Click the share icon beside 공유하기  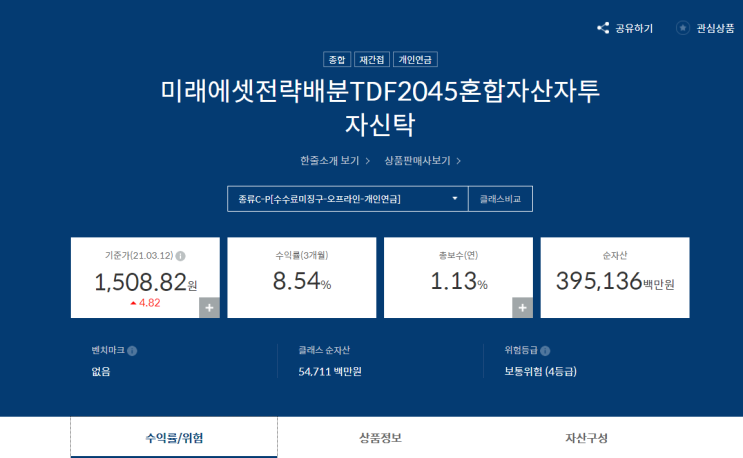coord(603,28)
